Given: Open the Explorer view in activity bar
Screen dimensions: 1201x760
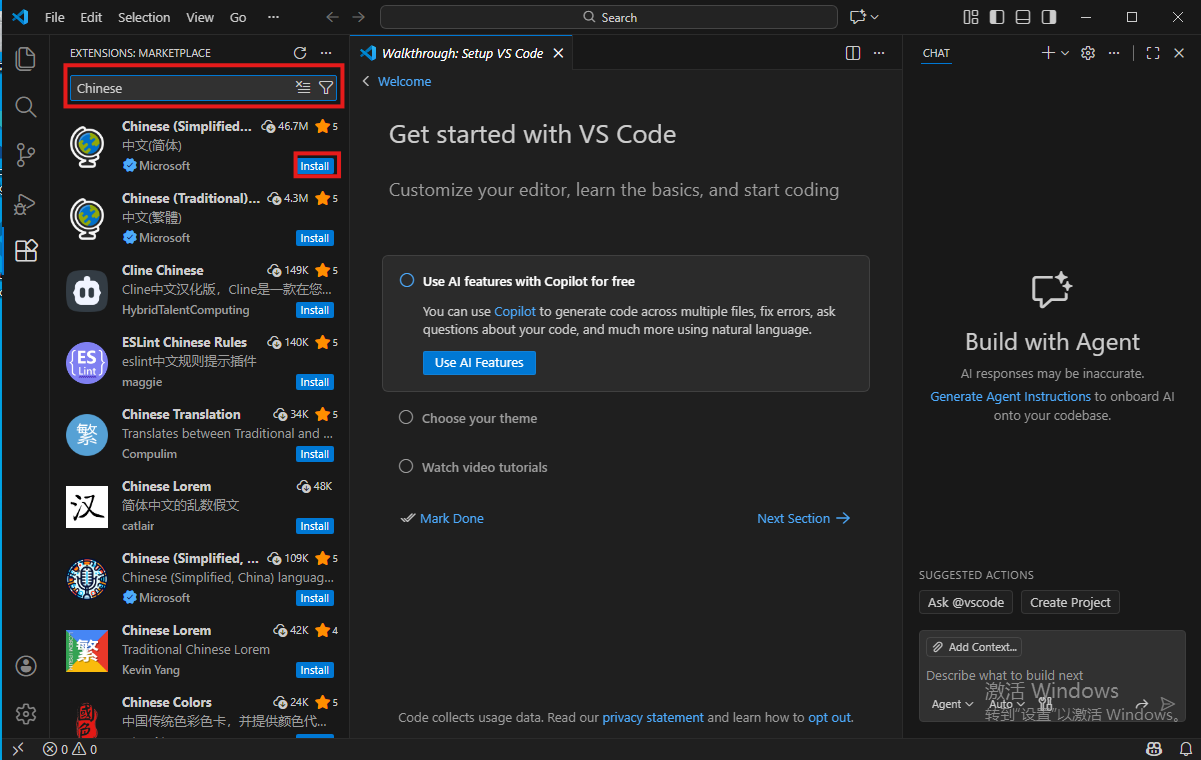Looking at the screenshot, I should (26, 59).
